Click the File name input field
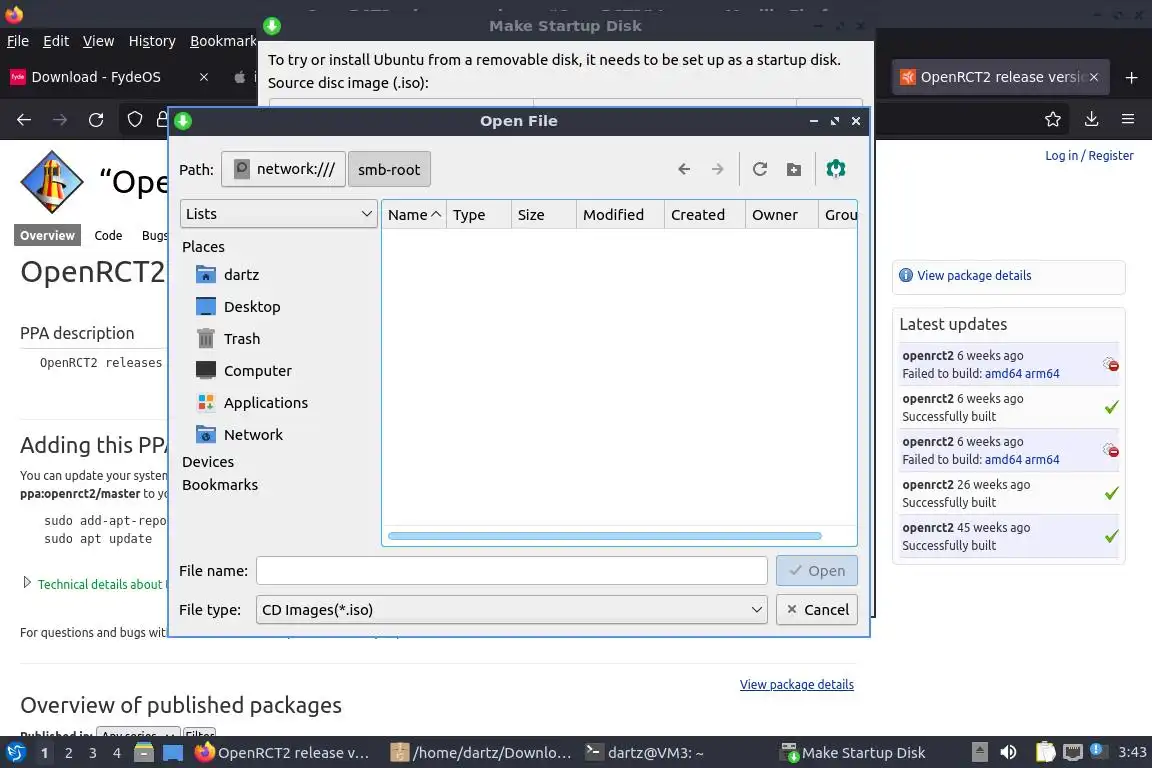The width and height of the screenshot is (1152, 768). coord(511,570)
